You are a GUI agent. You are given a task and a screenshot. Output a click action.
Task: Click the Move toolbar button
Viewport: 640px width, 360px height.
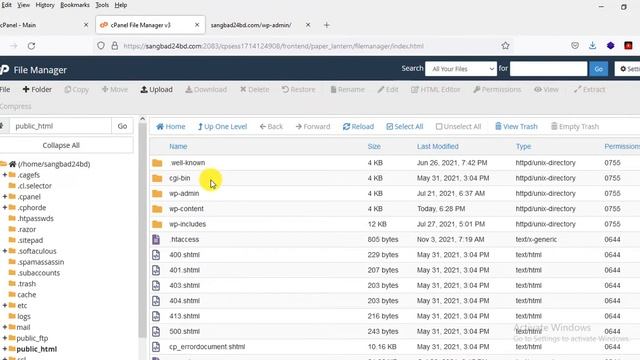[x=115, y=89]
